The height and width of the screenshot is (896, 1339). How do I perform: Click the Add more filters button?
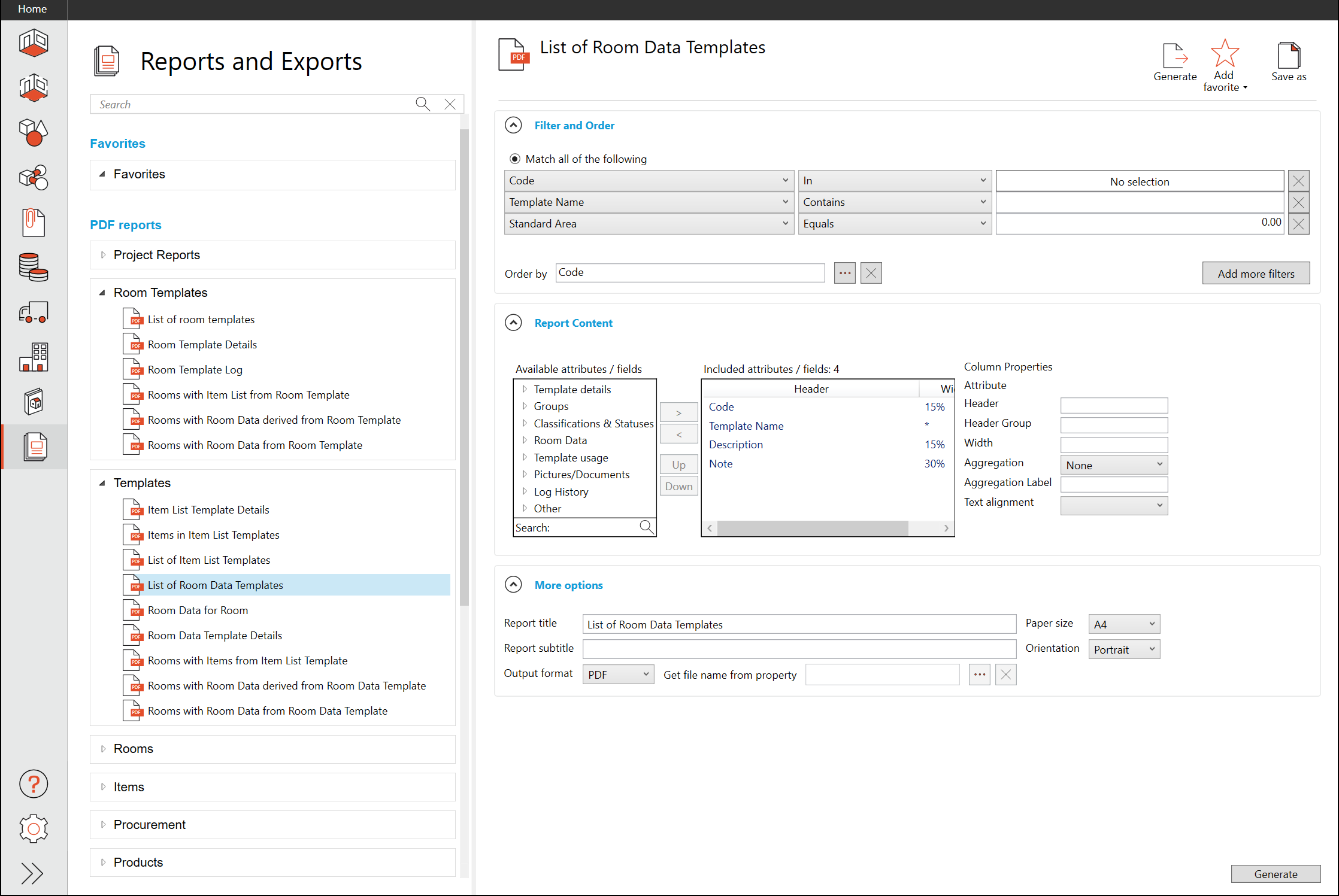[x=1256, y=274]
